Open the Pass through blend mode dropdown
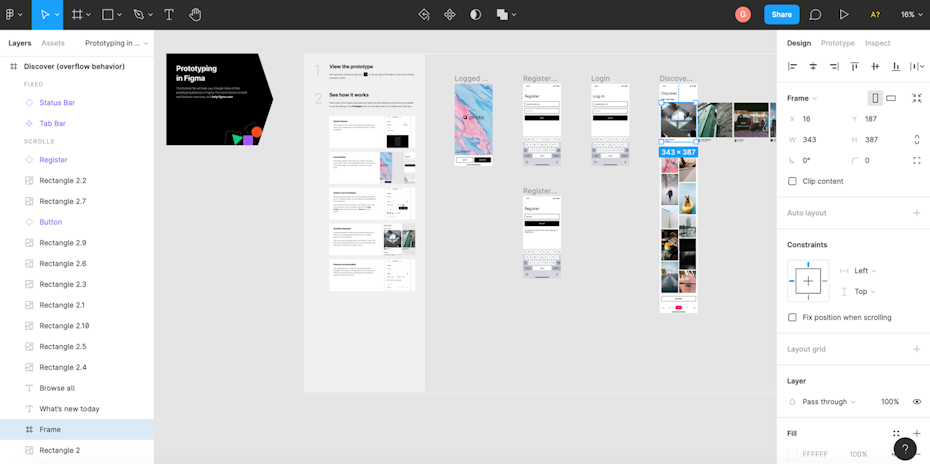 click(x=828, y=402)
